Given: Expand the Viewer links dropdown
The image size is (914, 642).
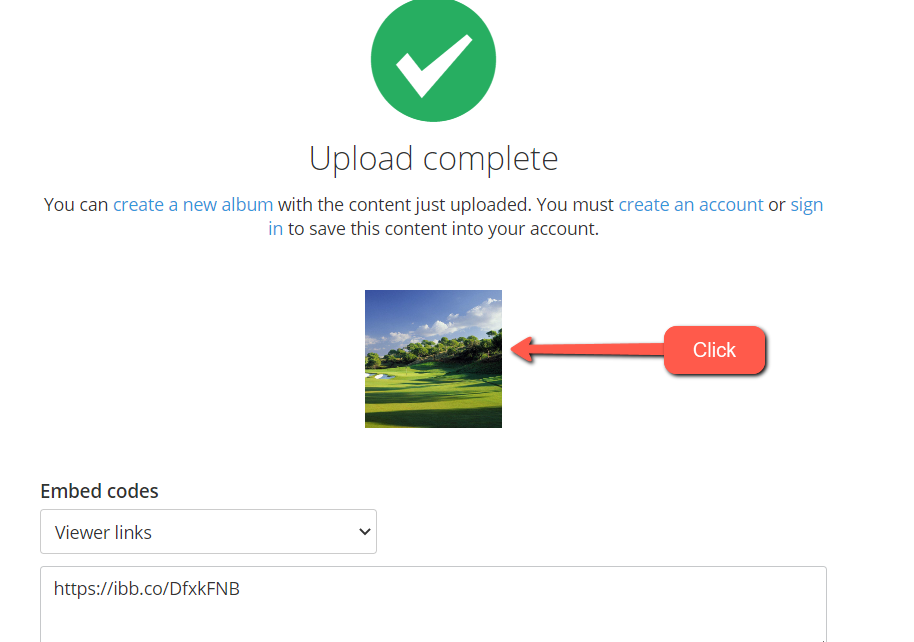Looking at the screenshot, I should pyautogui.click(x=208, y=531).
